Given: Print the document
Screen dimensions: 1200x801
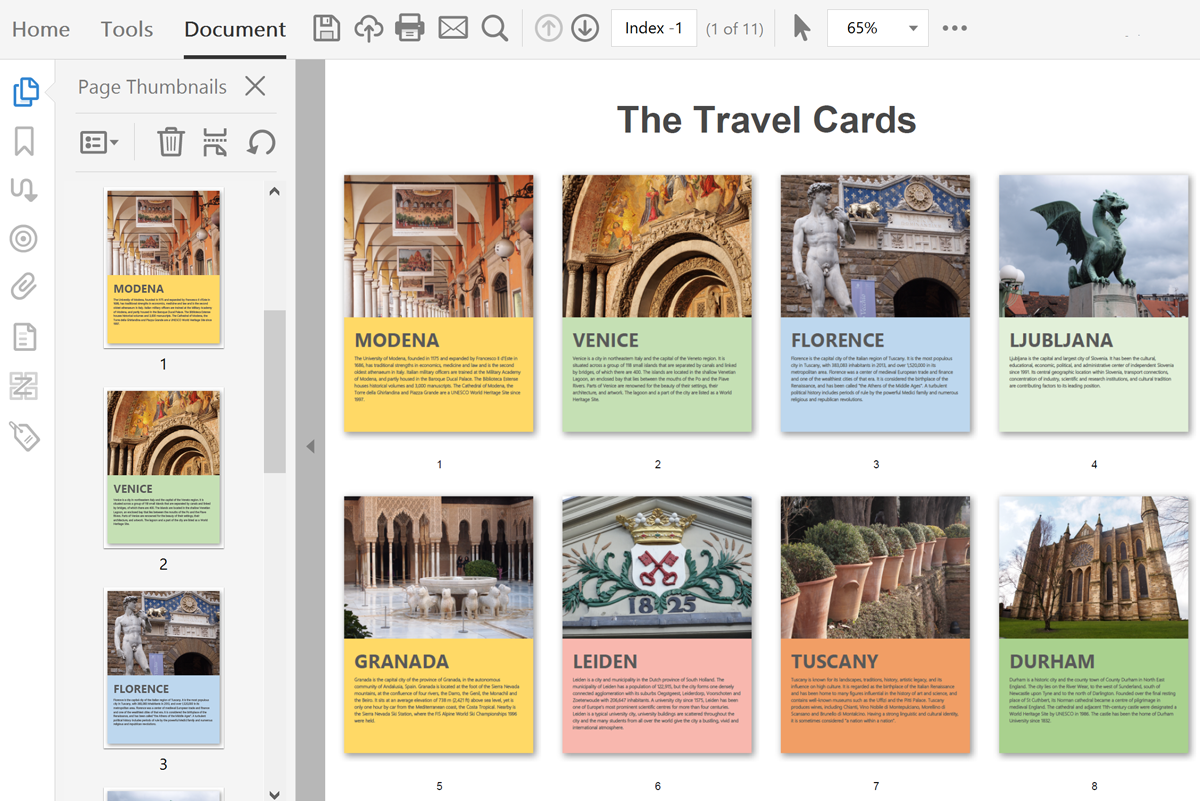Looking at the screenshot, I should pos(410,28).
